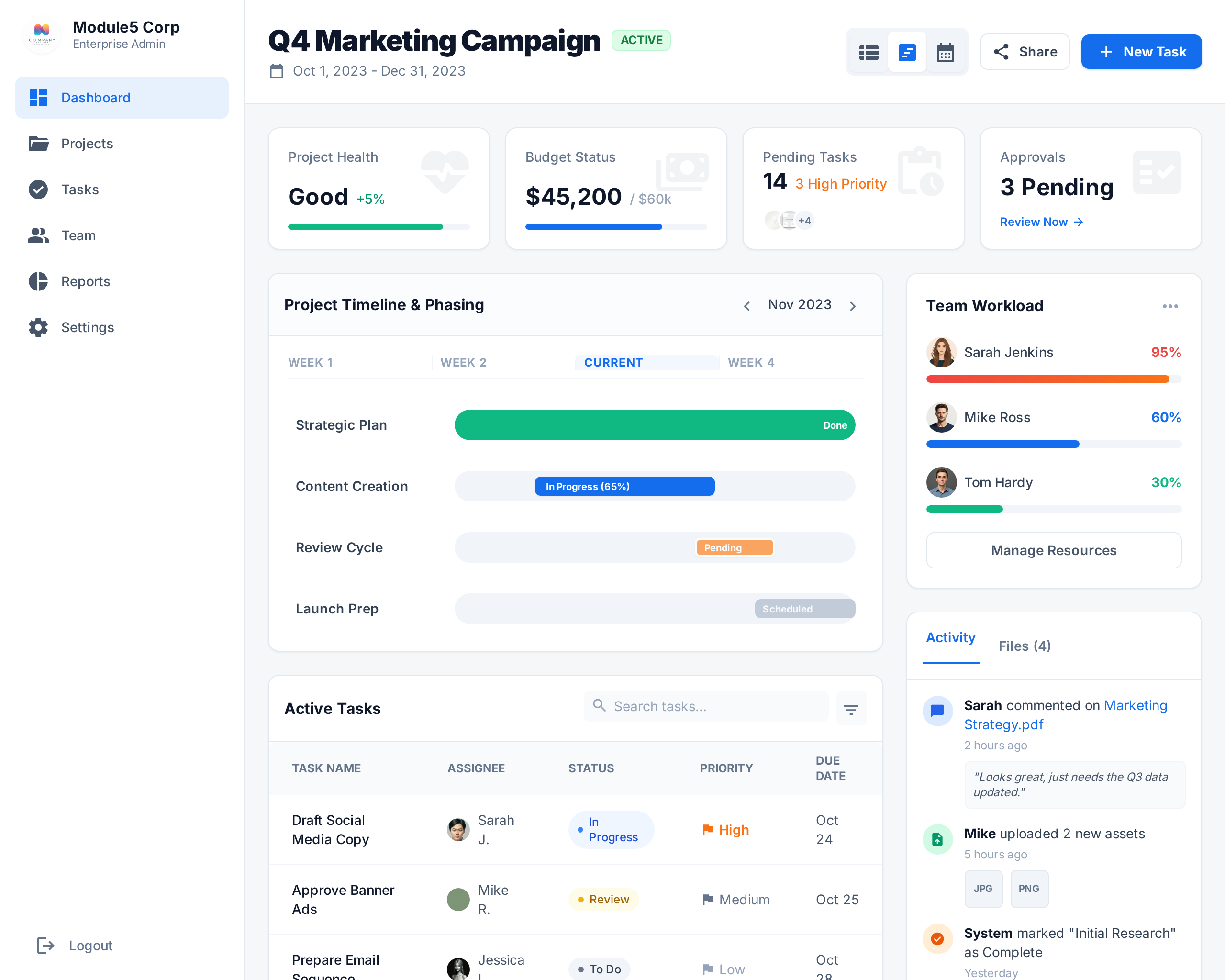1225x980 pixels.
Task: Click Mike Ross avatar
Action: [941, 418]
